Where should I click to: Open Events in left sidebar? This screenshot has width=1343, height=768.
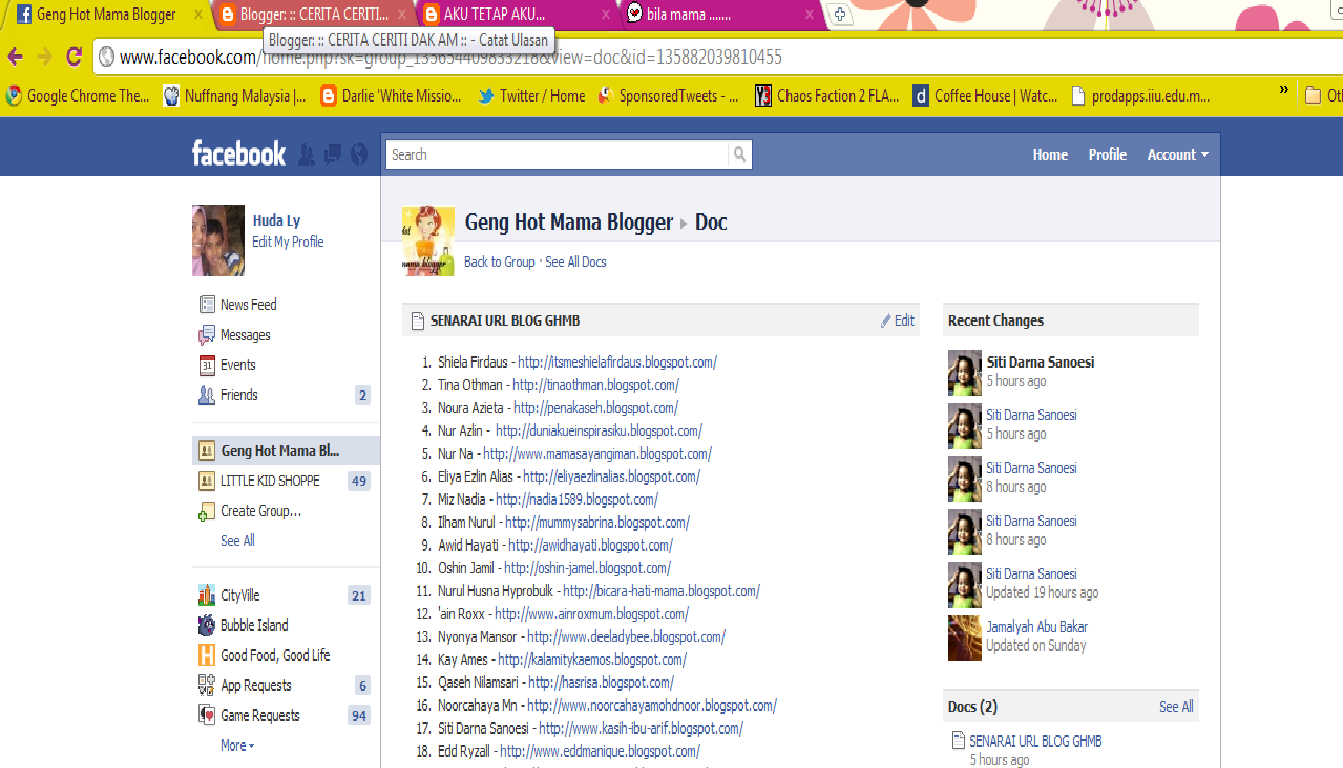pyautogui.click(x=238, y=364)
